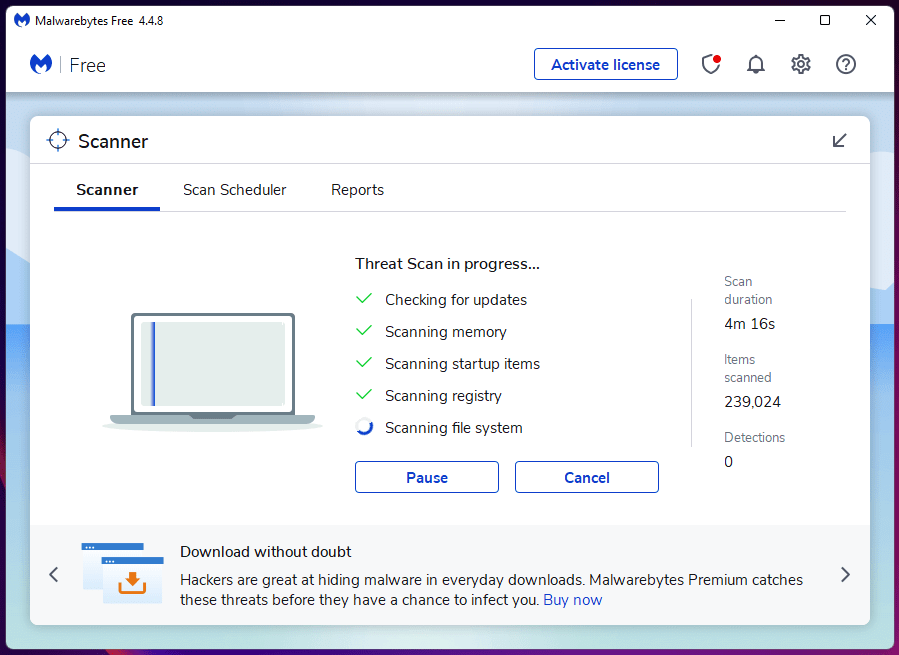Click the checkmark beside Scanning registry

[x=364, y=395]
